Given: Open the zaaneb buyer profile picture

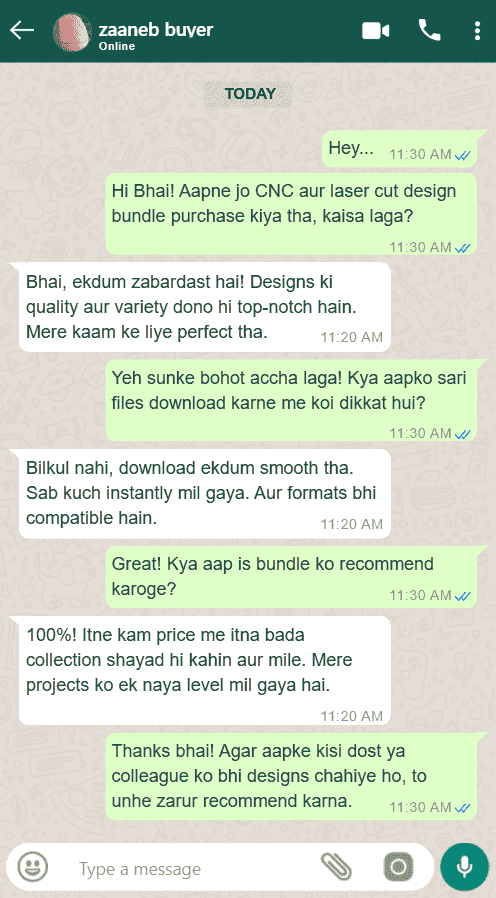Looking at the screenshot, I should (x=72, y=32).
